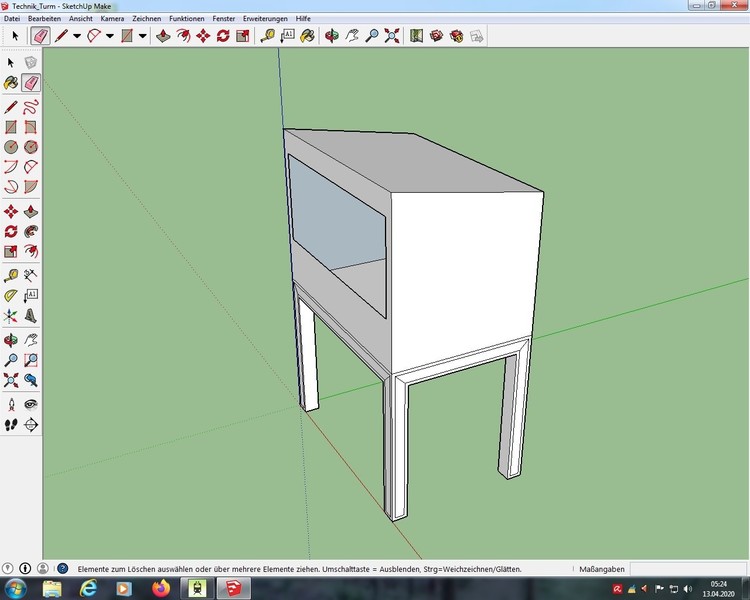Open the Line tool dropdown arrow

coord(77,36)
